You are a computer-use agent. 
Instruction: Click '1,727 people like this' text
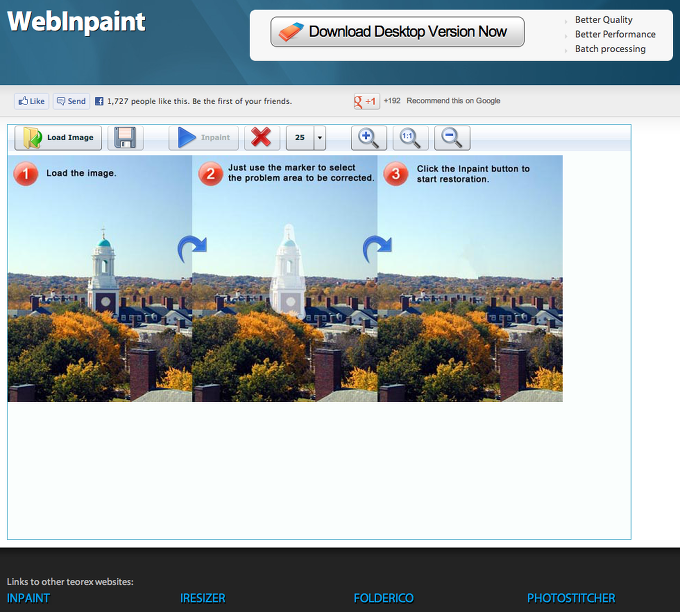[148, 101]
